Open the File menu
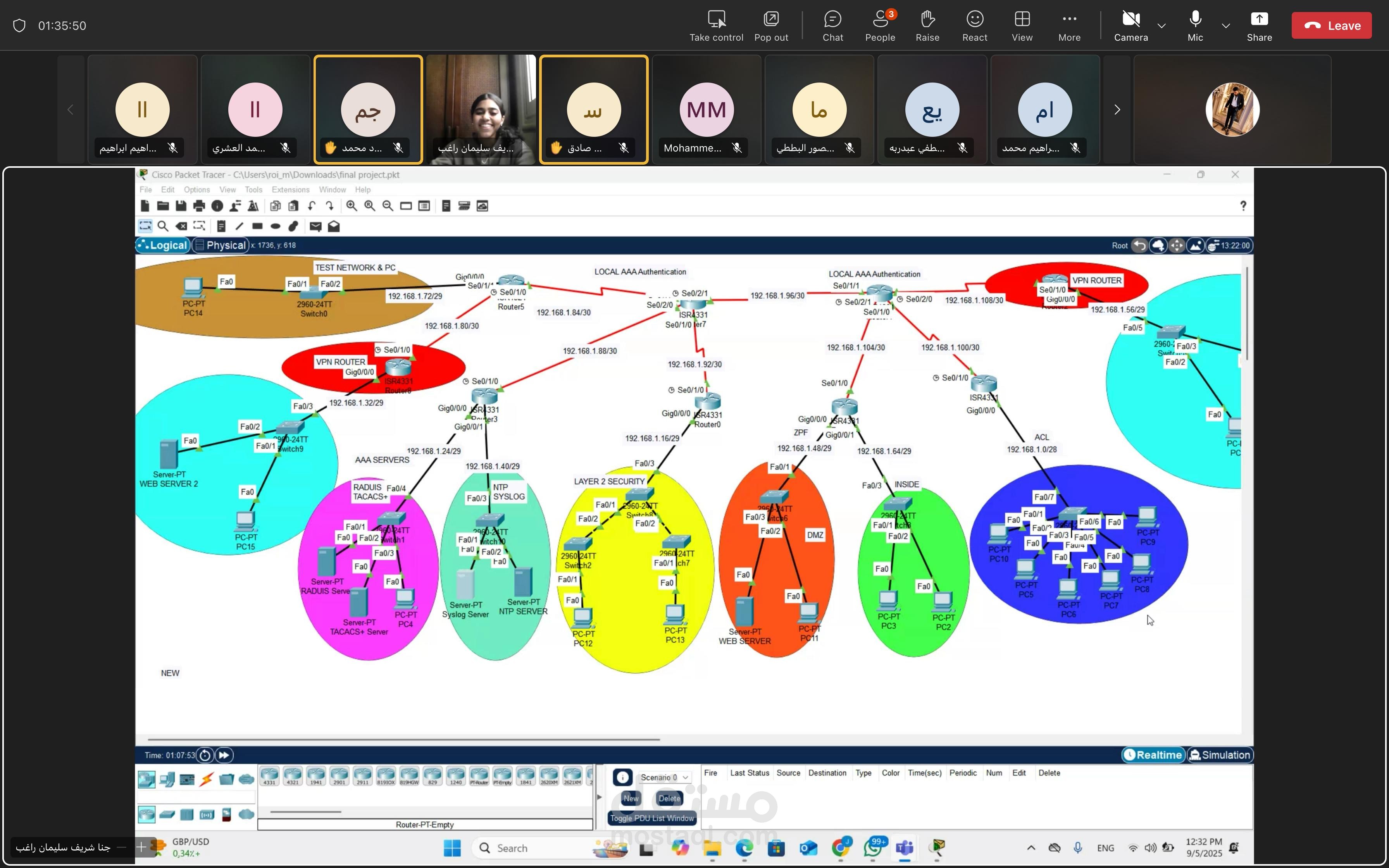1389x868 pixels. (146, 189)
